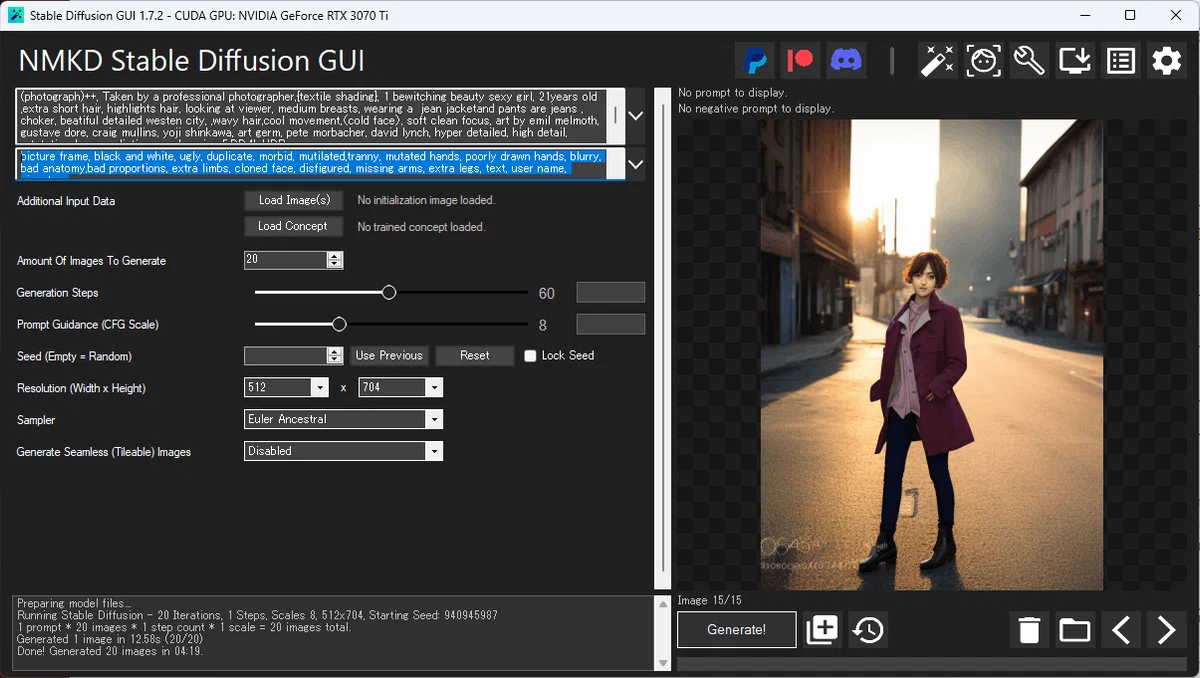1200x678 pixels.
Task: Open the Seamless Images dropdown
Action: pyautogui.click(x=344, y=451)
